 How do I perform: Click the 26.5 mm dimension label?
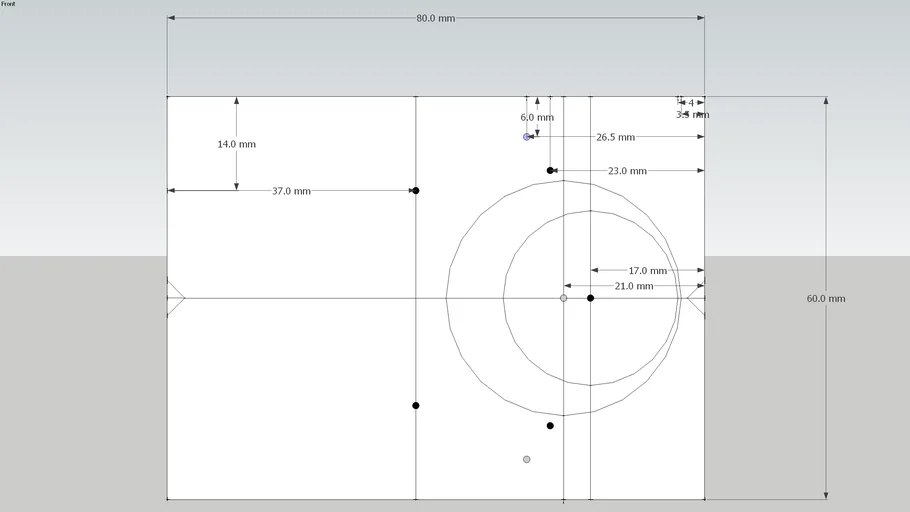tap(615, 137)
